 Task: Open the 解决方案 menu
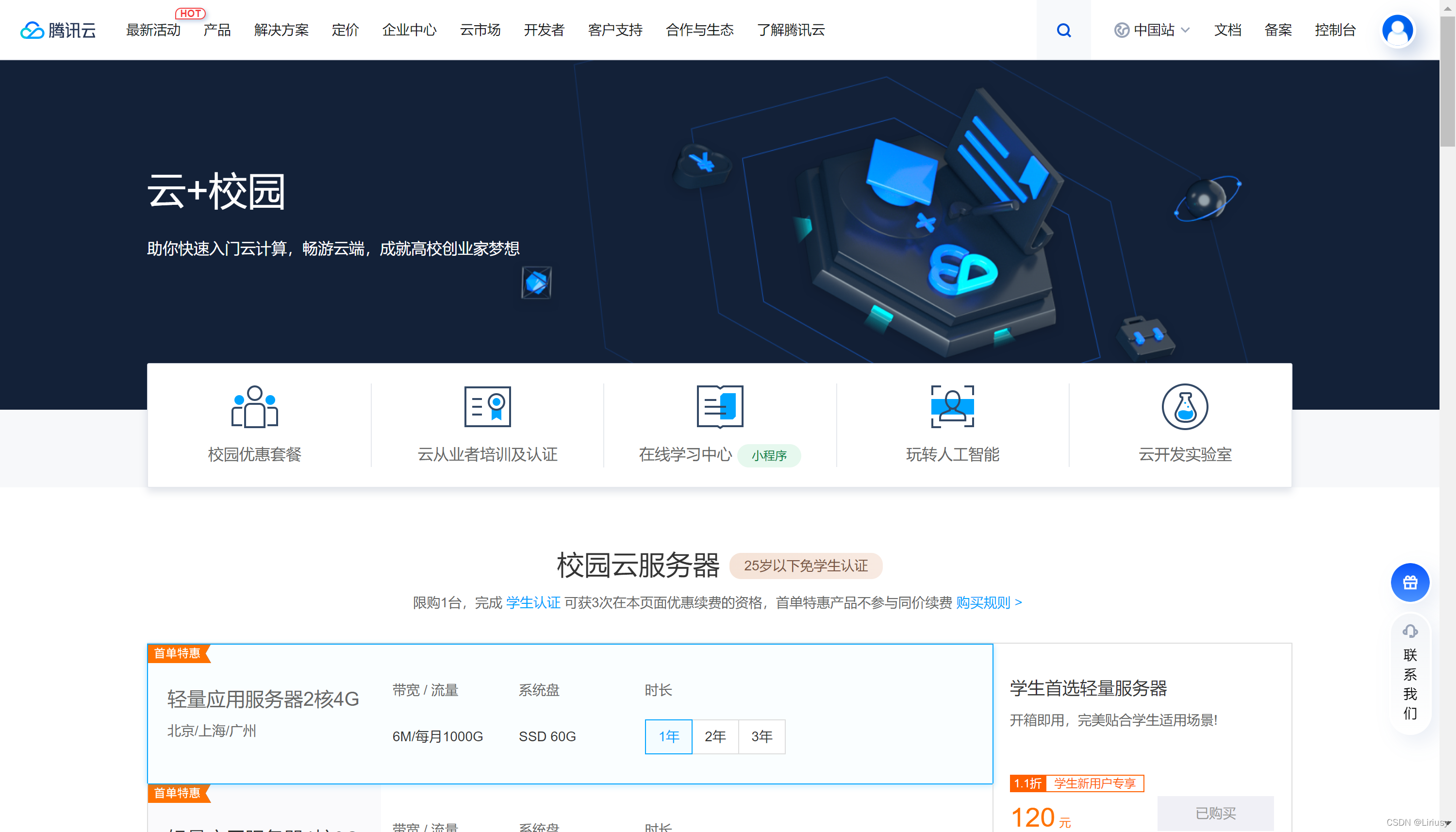[281, 30]
